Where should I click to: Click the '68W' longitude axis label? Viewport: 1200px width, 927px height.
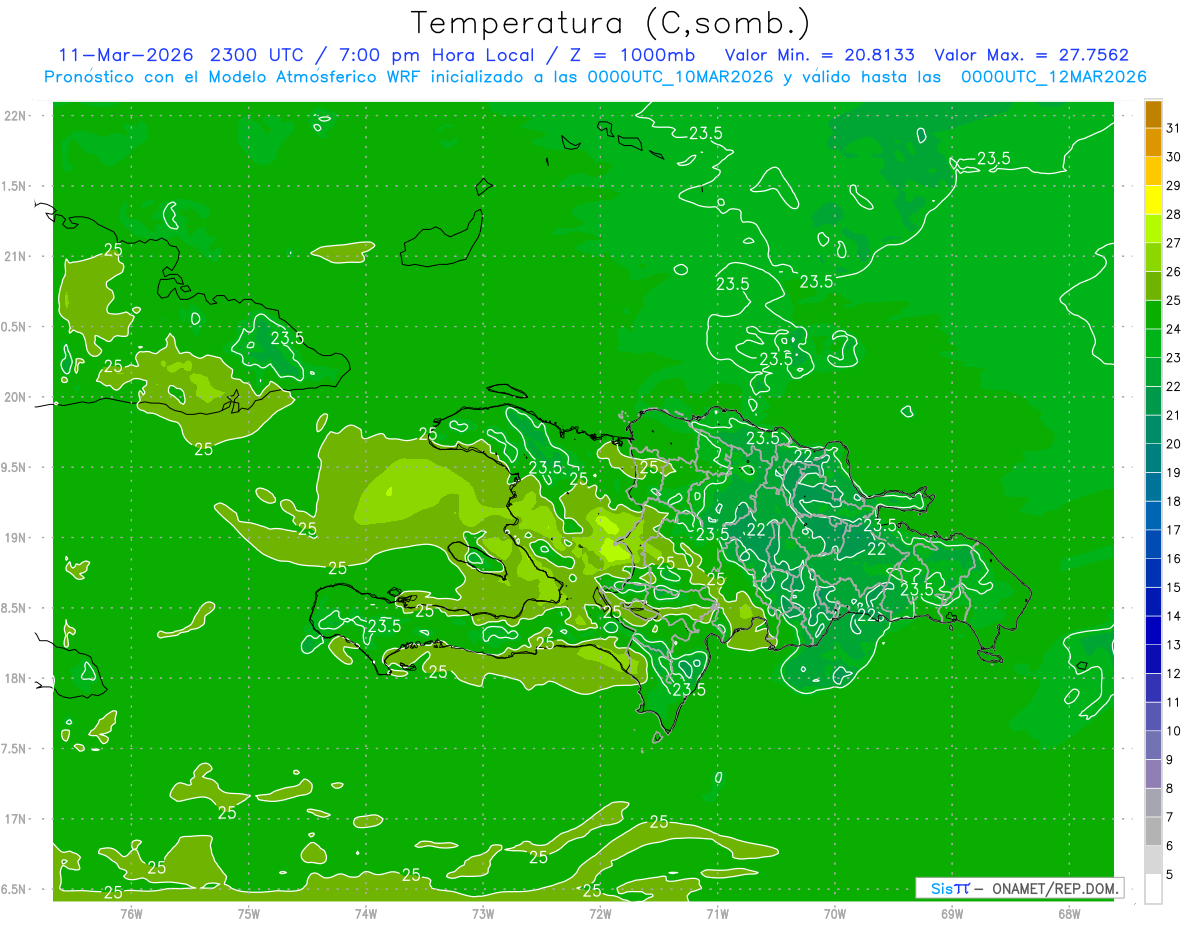[1068, 913]
